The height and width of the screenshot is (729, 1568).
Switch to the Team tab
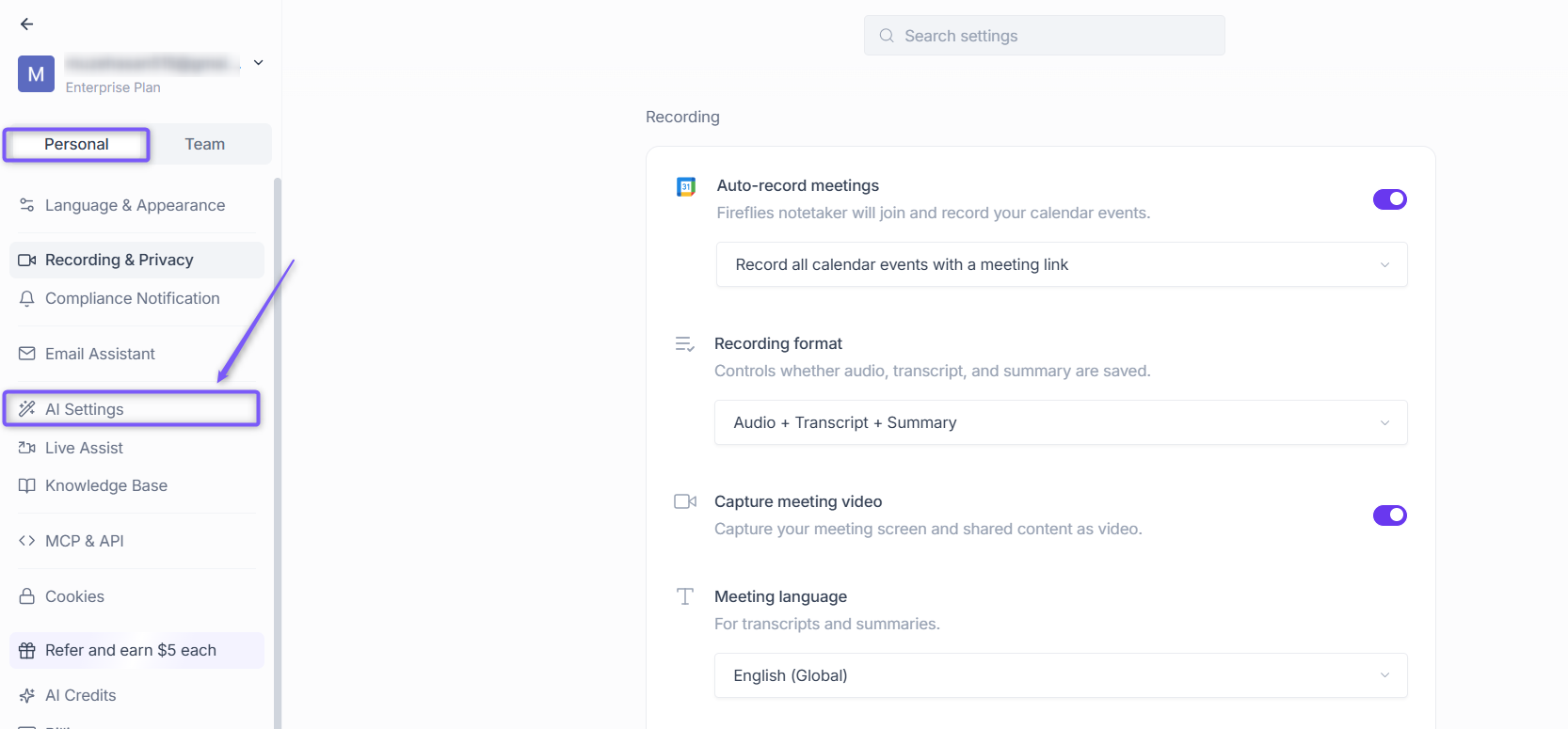click(205, 144)
